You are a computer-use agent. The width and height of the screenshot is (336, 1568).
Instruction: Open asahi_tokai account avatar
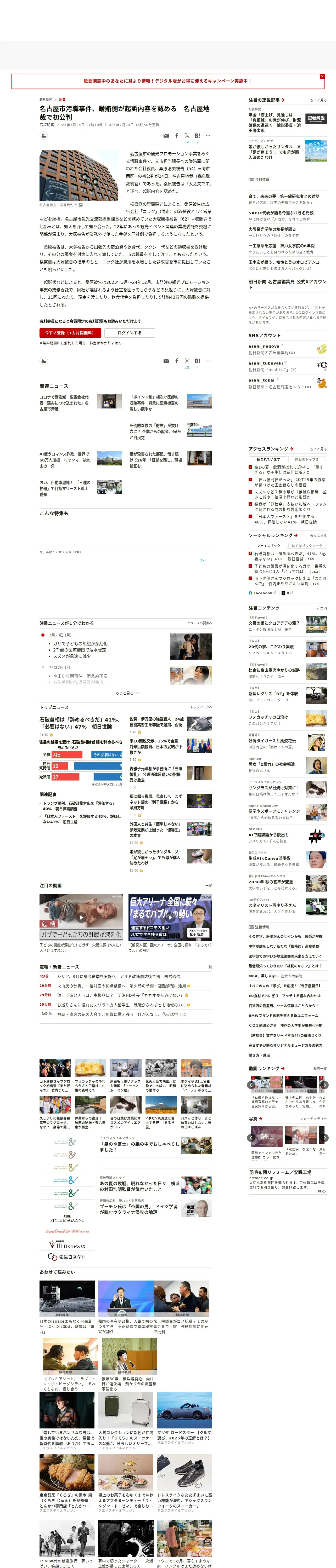click(x=321, y=383)
